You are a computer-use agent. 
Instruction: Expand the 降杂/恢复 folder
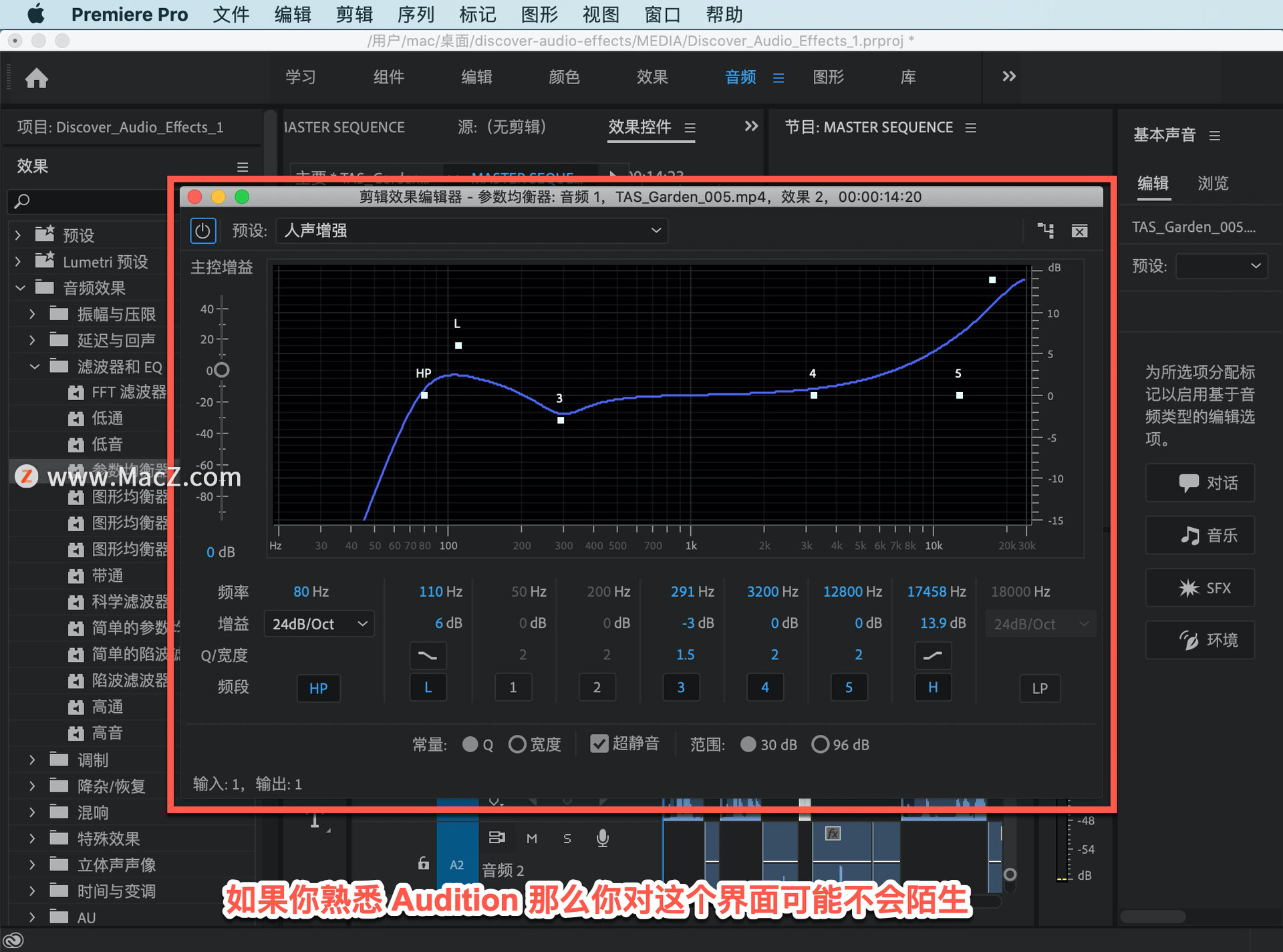[32, 786]
